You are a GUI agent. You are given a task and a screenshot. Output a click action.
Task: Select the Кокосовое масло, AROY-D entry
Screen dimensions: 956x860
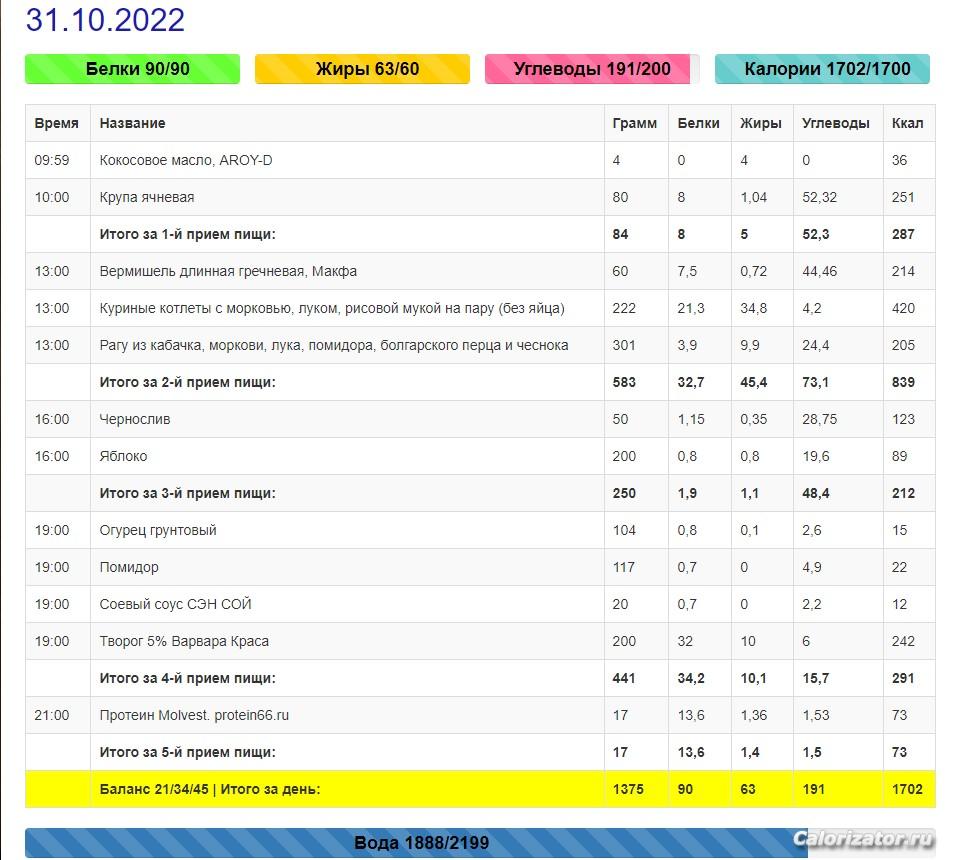pyautogui.click(x=186, y=160)
